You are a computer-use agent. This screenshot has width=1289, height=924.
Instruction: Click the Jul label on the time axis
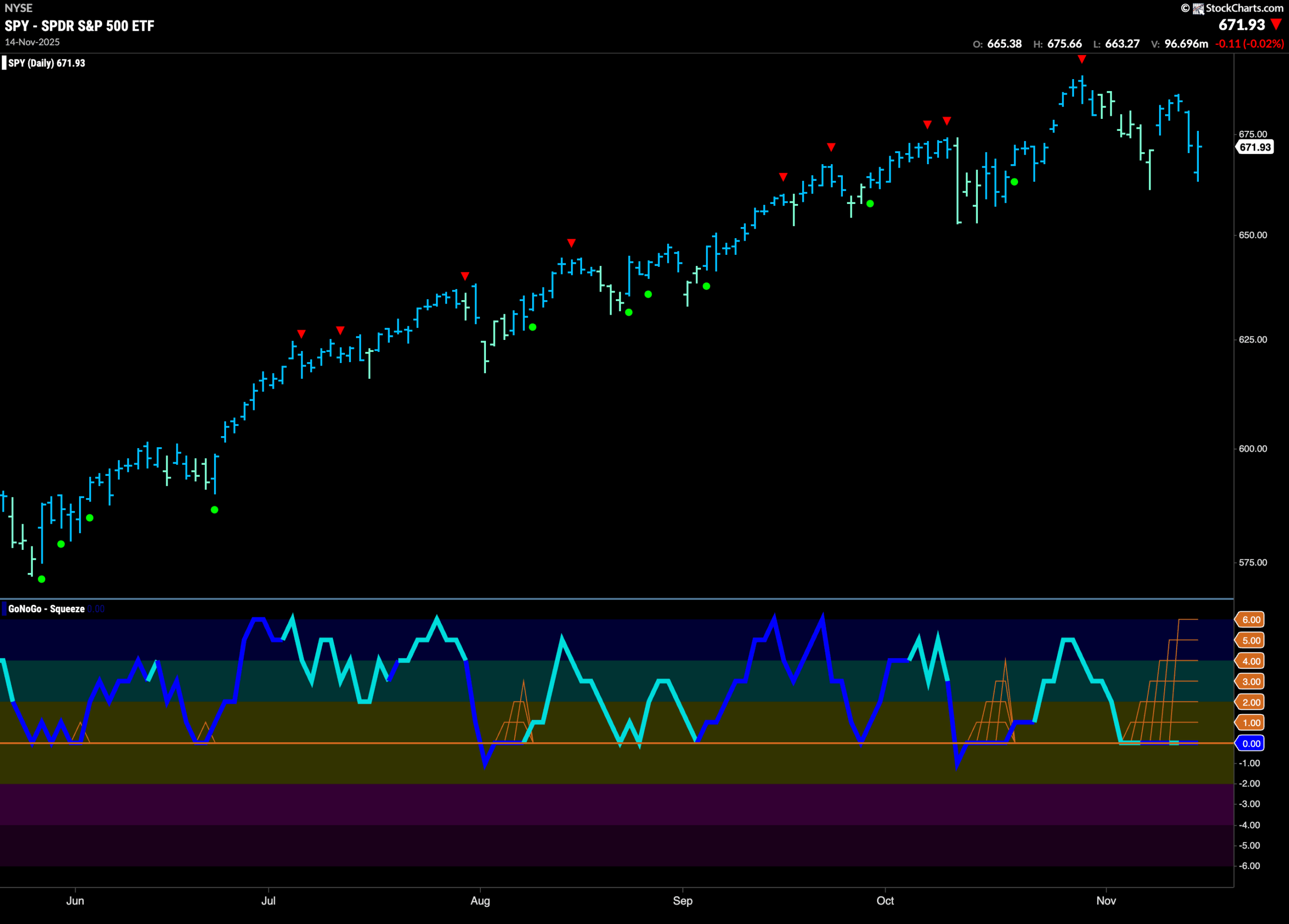point(268,901)
